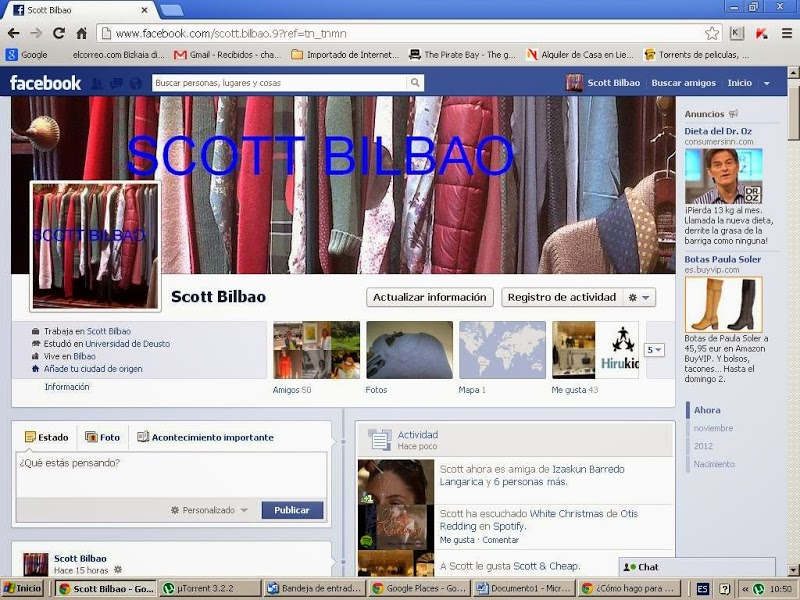The image size is (800, 600).
Task: Switch to Documento1 Microsoft Word in taskbar
Action: pyautogui.click(x=524, y=588)
